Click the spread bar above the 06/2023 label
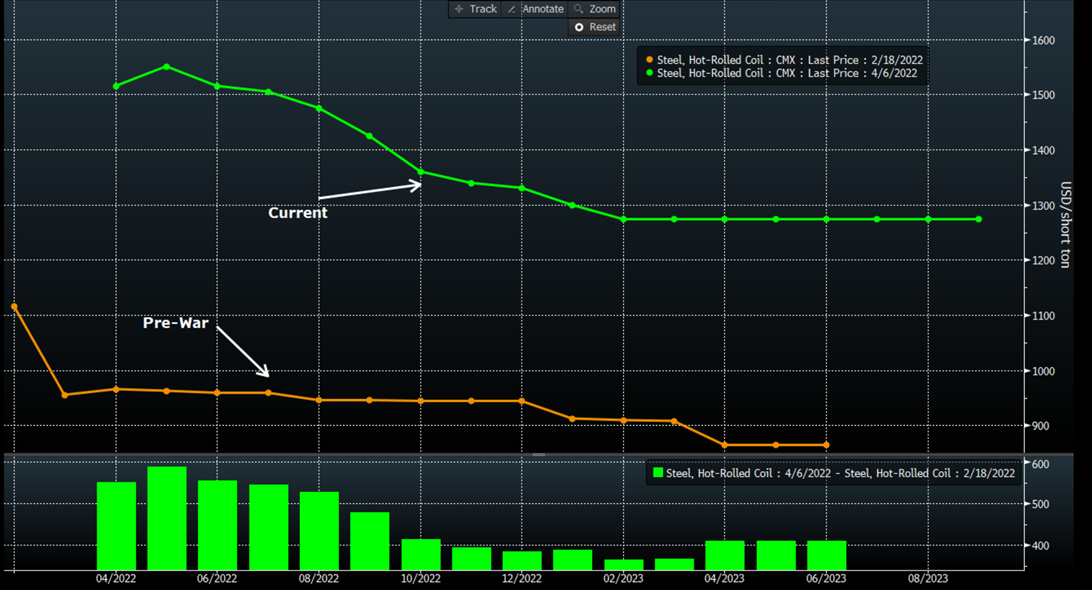 point(826,555)
